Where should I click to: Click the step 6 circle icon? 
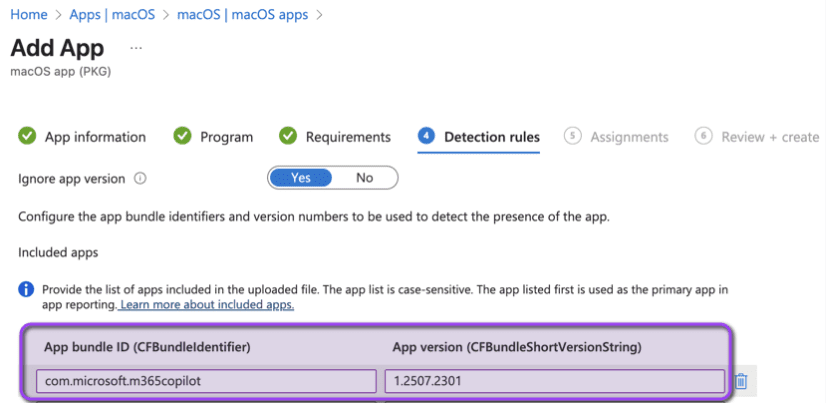(704, 137)
